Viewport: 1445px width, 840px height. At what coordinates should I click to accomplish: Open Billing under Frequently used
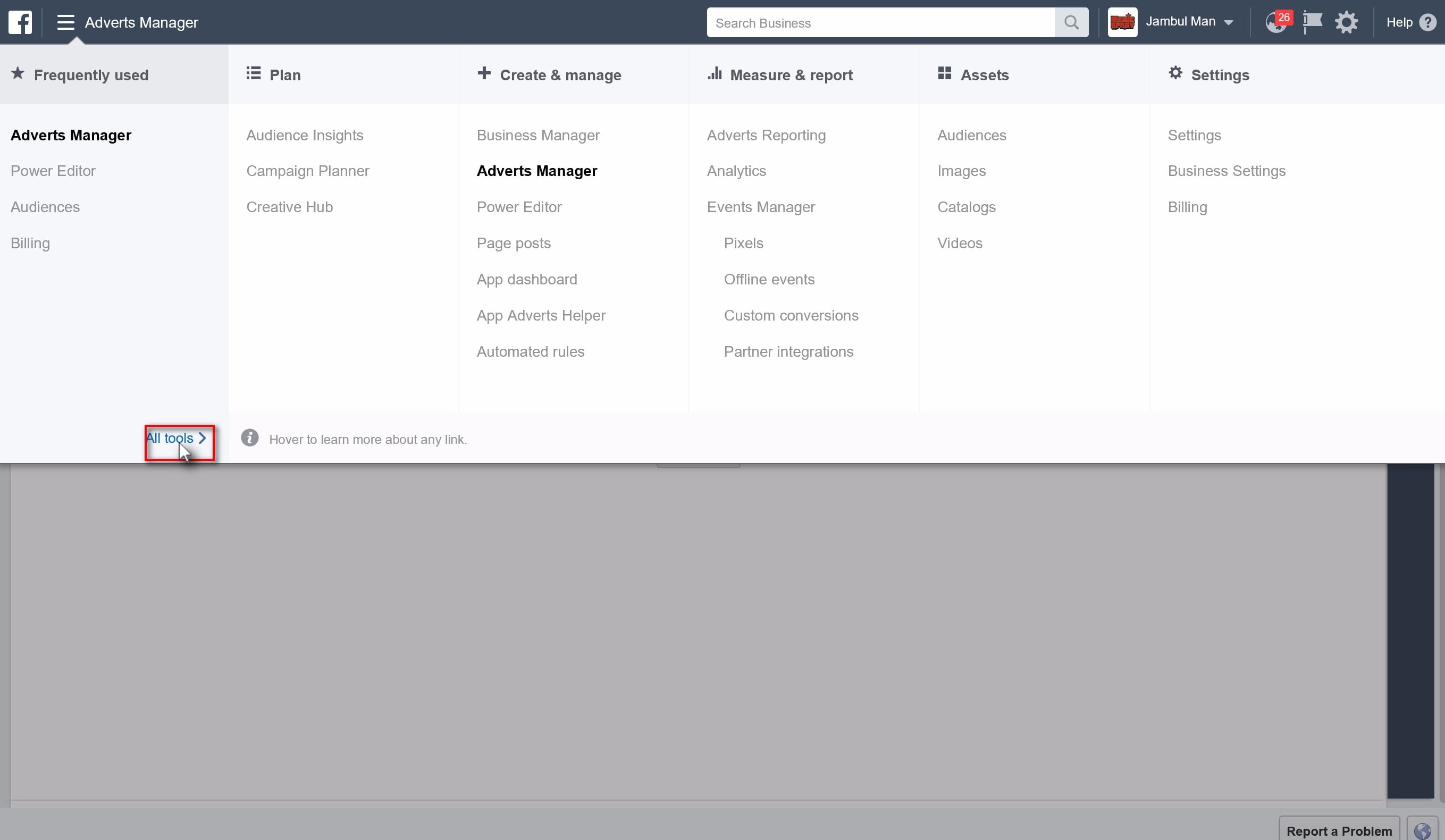pos(30,243)
